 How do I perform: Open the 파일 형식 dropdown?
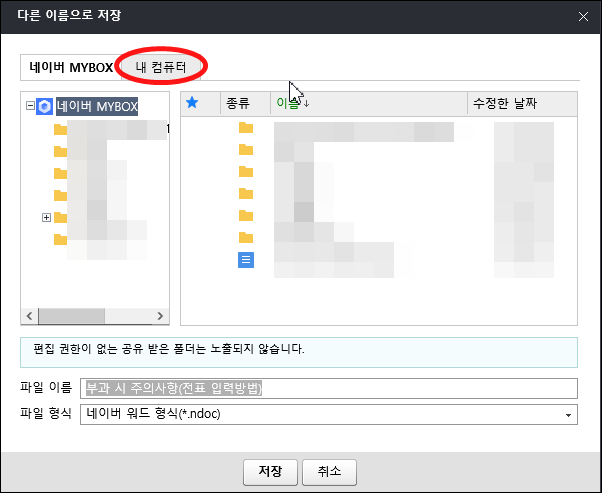[329, 414]
